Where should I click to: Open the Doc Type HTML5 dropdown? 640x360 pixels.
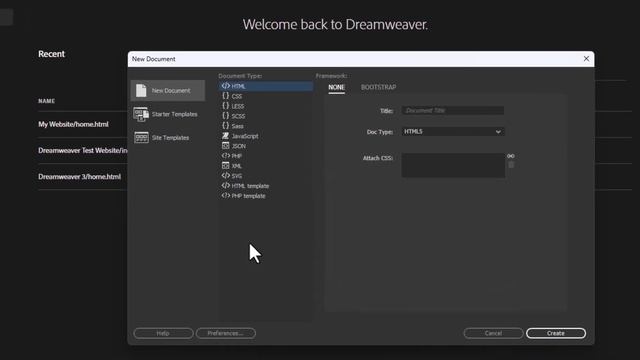[x=453, y=131]
